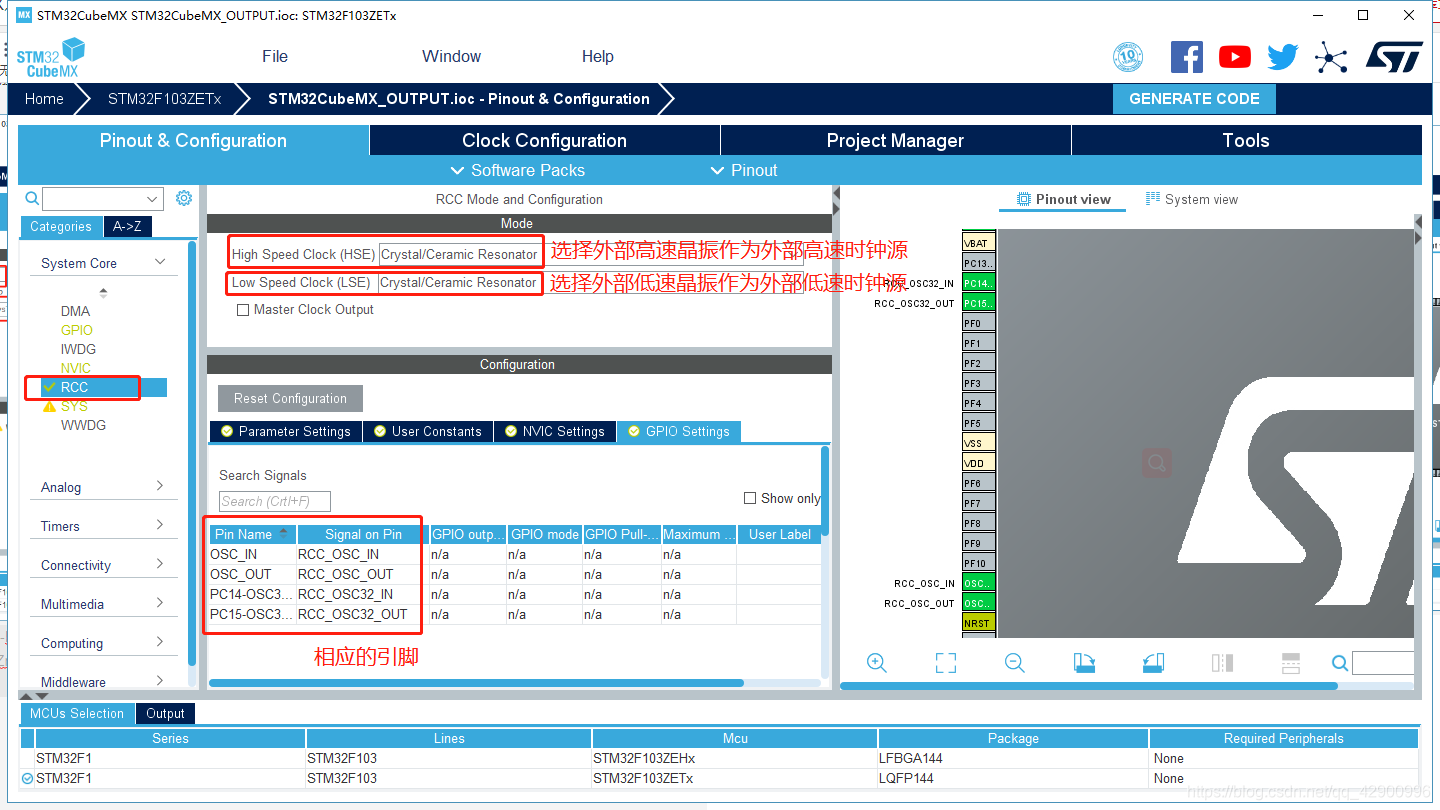Click the GENERATE CODE button
1440x810 pixels.
[x=1194, y=98]
